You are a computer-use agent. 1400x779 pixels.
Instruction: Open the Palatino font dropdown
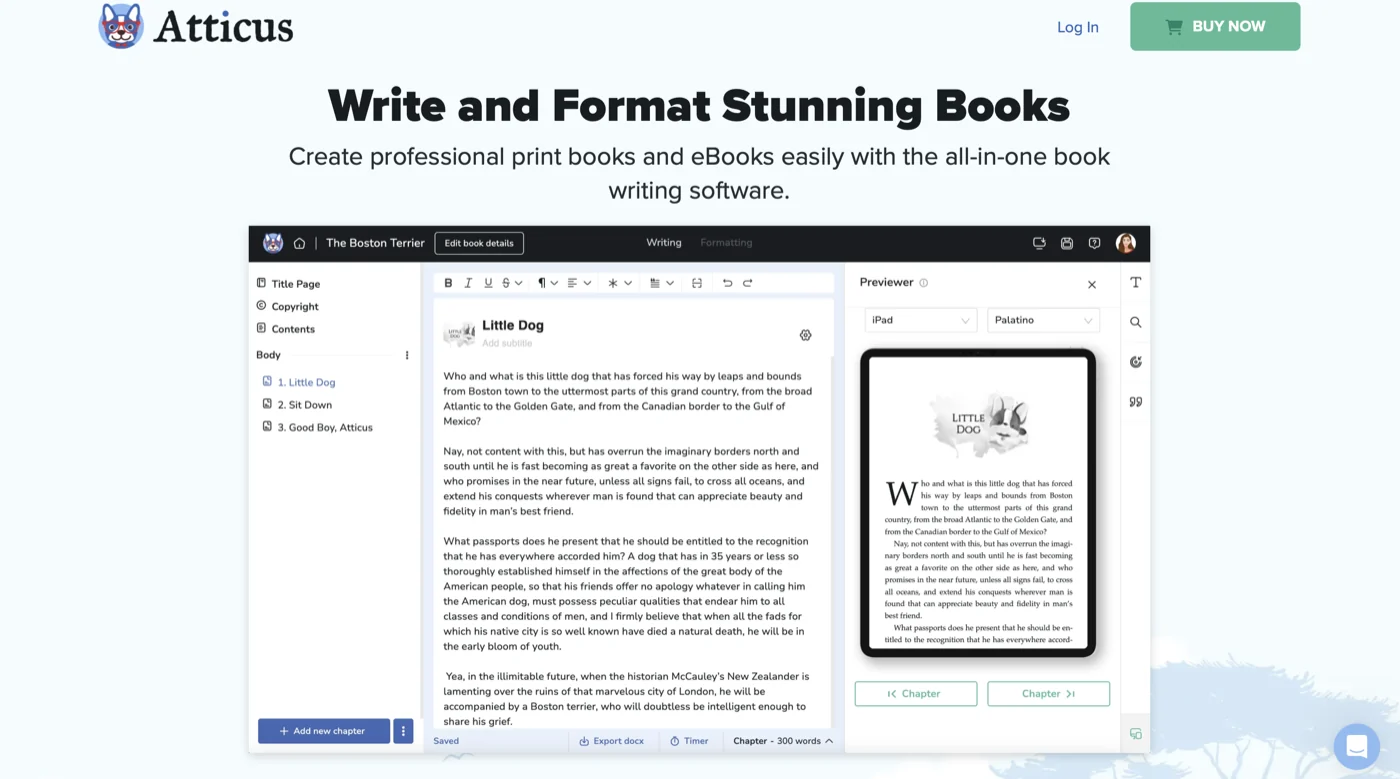[1043, 320]
